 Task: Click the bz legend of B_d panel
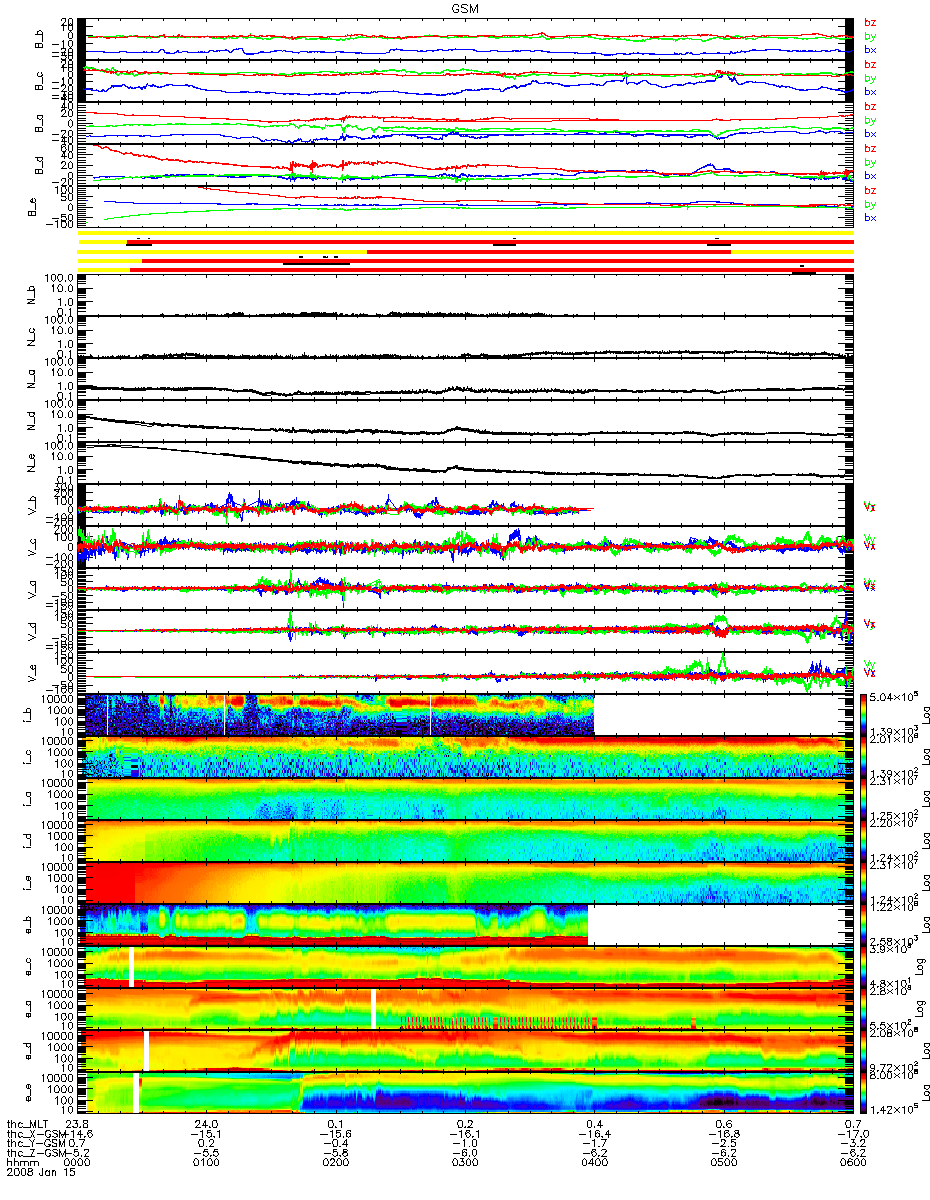870,148
